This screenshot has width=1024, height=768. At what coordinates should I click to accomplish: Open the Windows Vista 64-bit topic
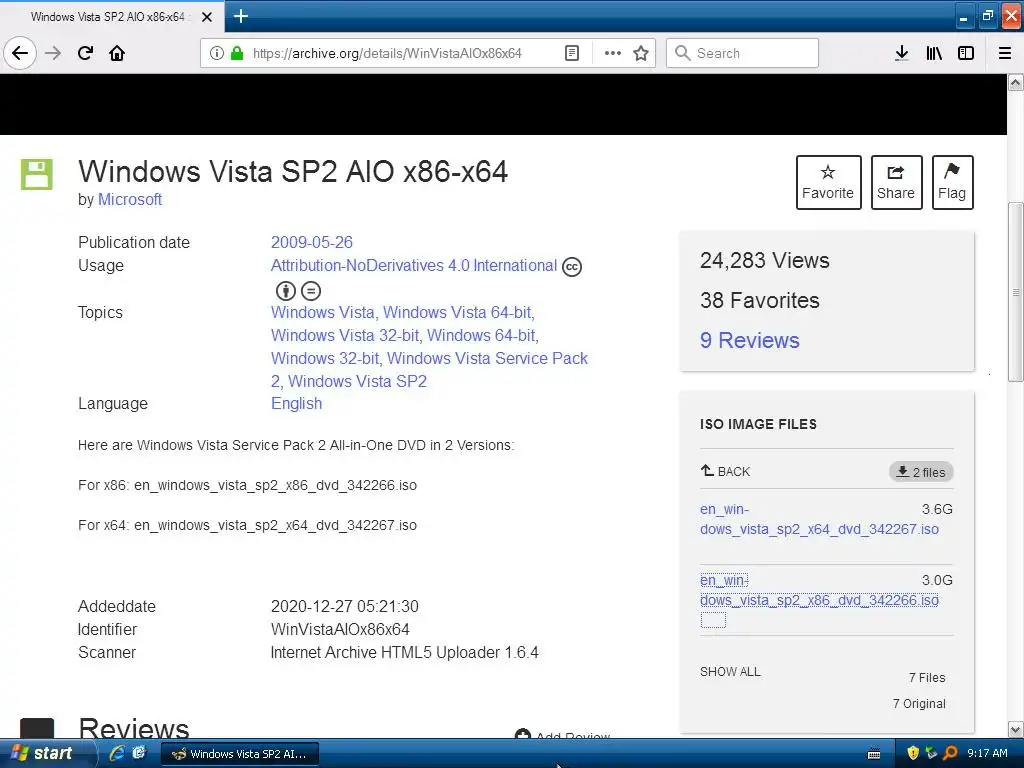(x=458, y=313)
